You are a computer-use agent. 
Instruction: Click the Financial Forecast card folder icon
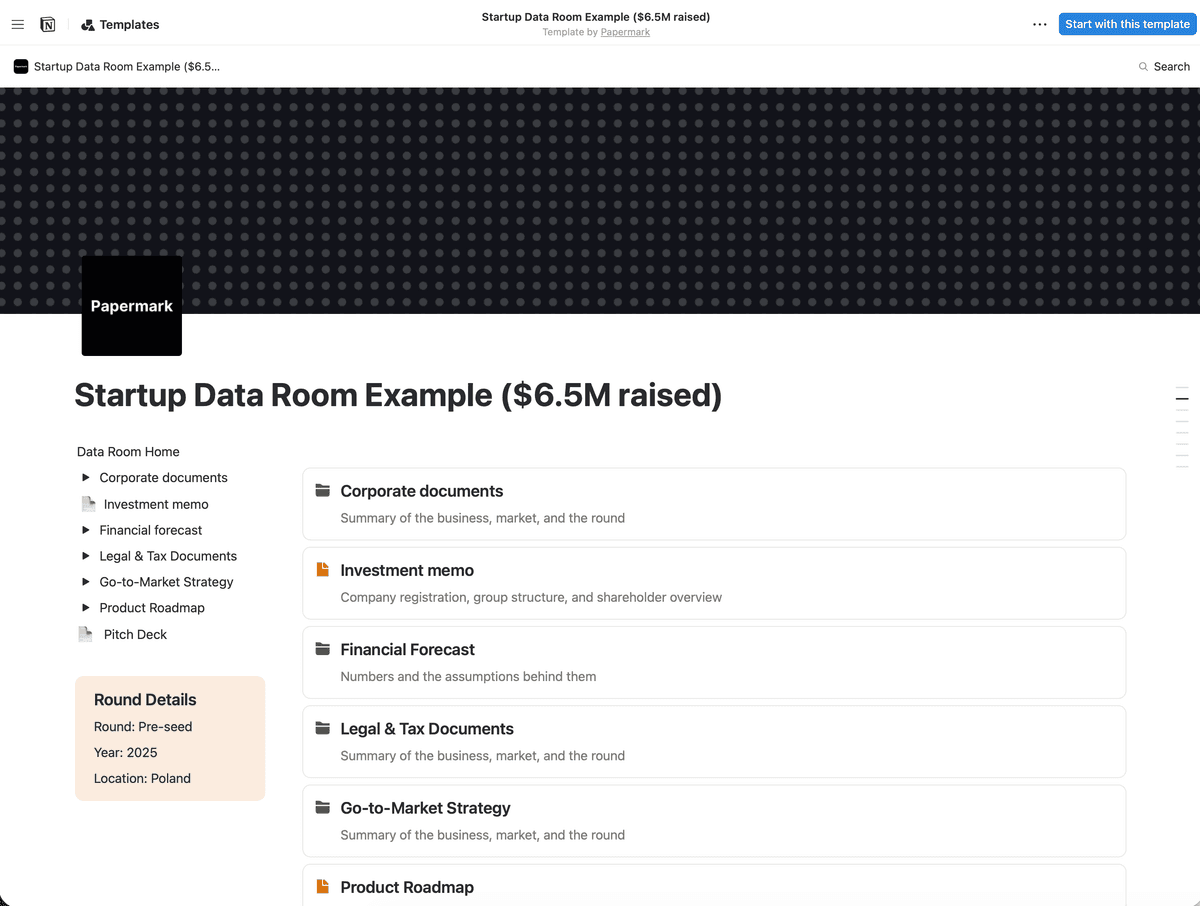coord(322,649)
